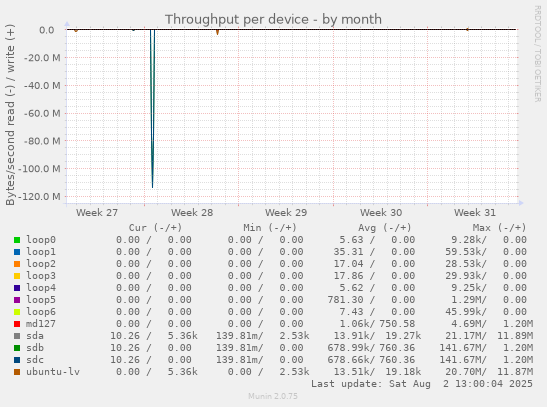This screenshot has height=407, width=547.
Task: Click the 'loop3' device name
Action: point(41,276)
